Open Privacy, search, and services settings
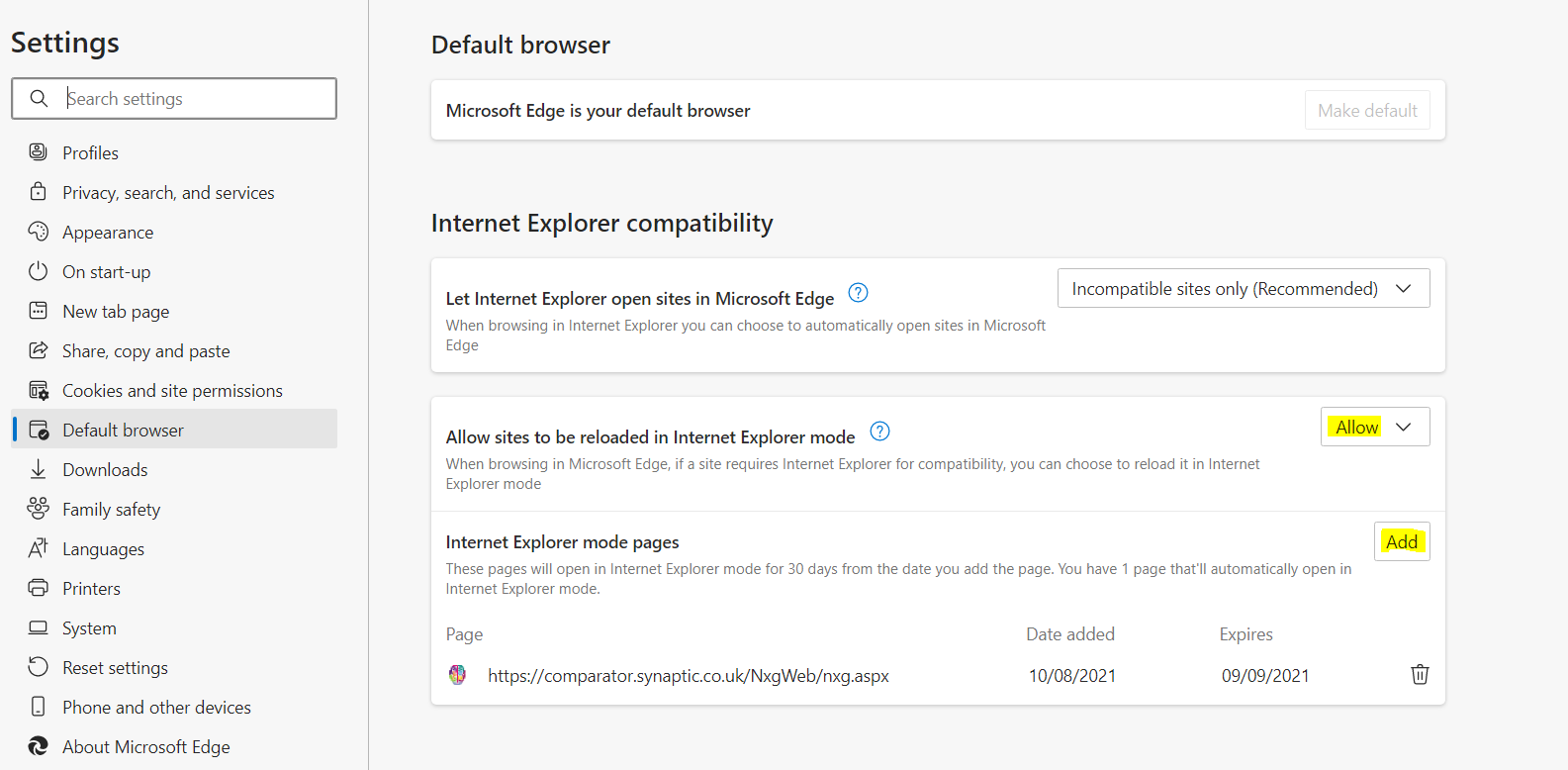This screenshot has height=770, width=1568. [168, 193]
